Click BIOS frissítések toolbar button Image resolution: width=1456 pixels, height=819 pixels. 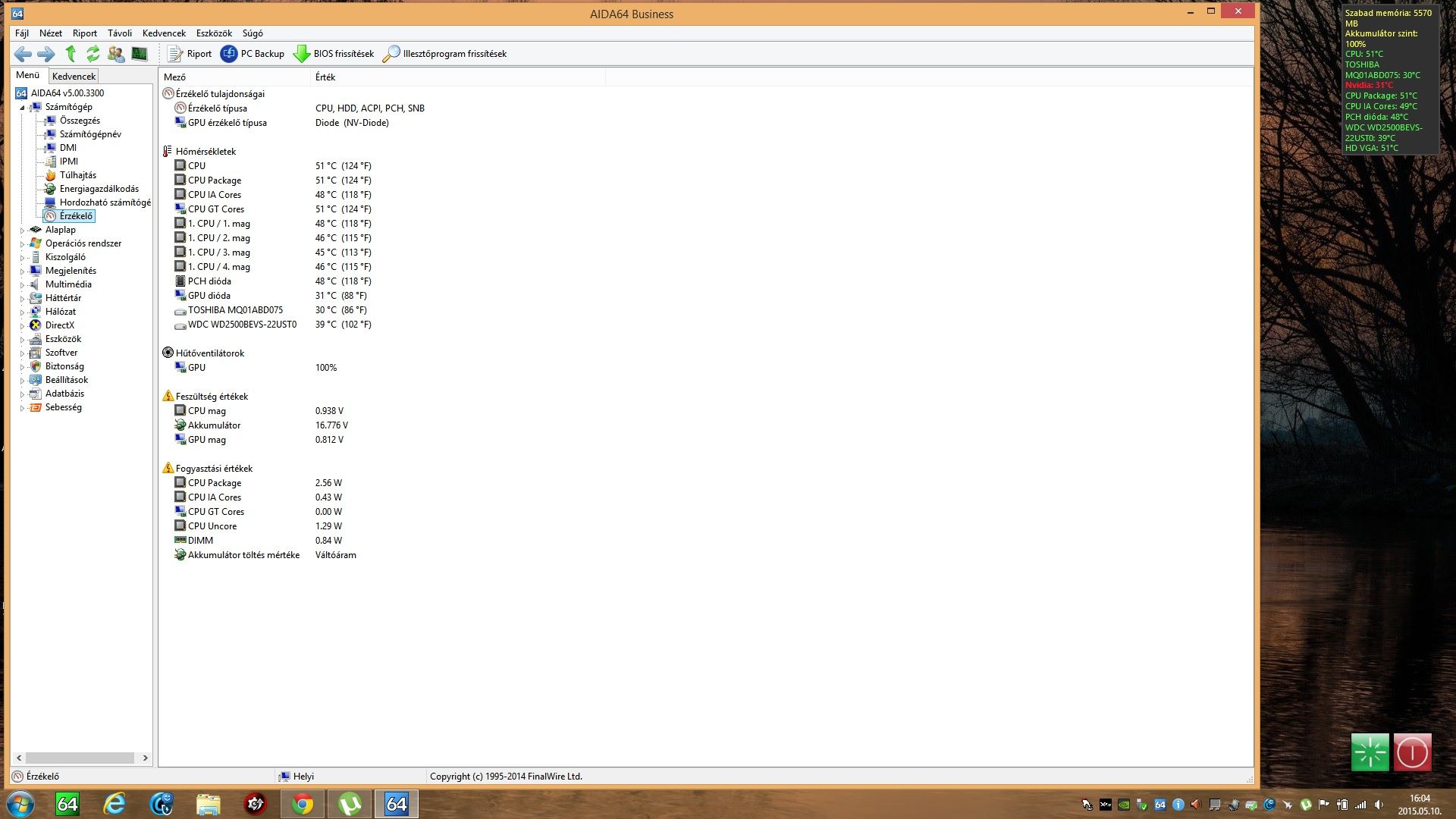pyautogui.click(x=334, y=54)
